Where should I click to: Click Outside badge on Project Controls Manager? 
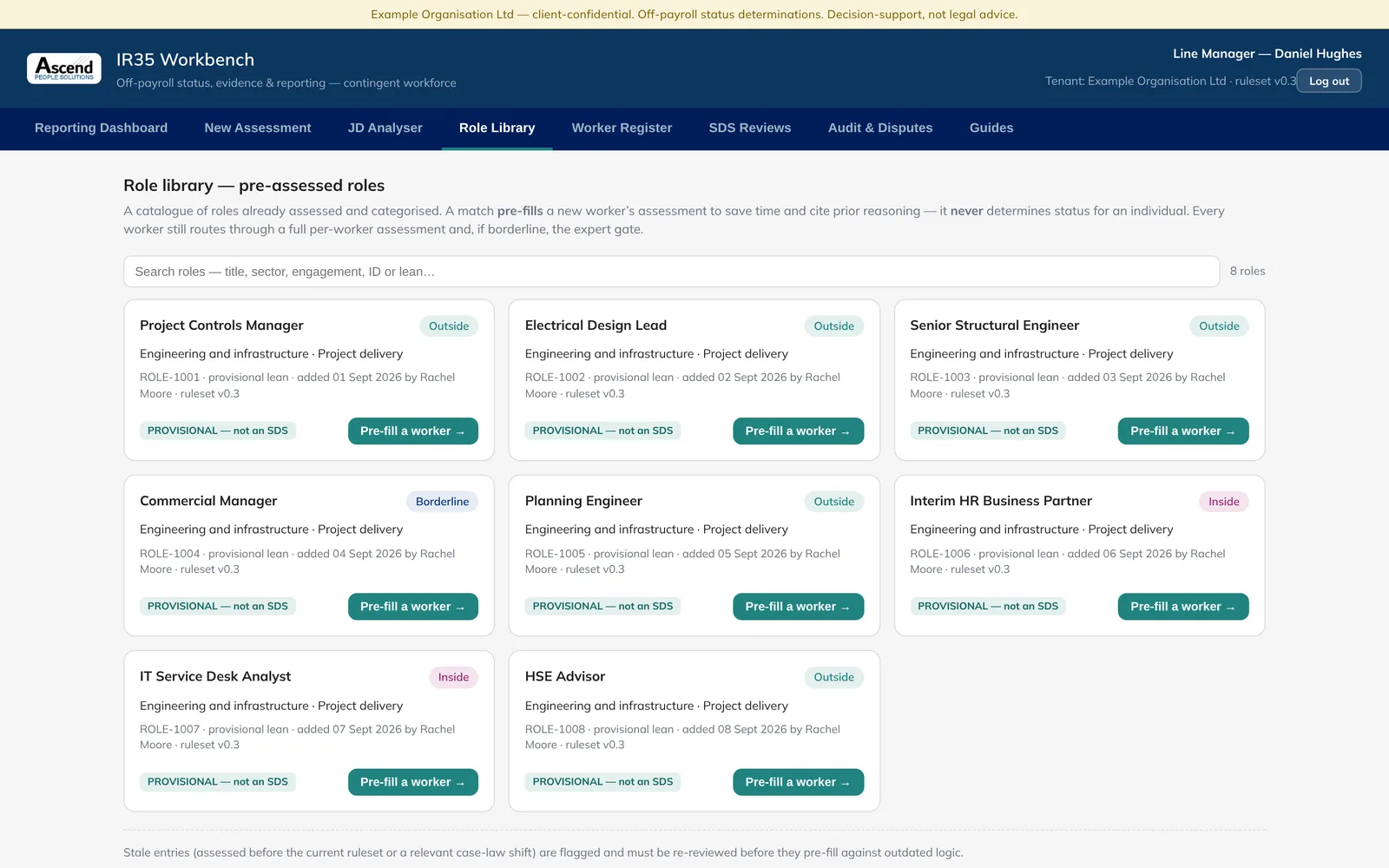click(x=449, y=326)
